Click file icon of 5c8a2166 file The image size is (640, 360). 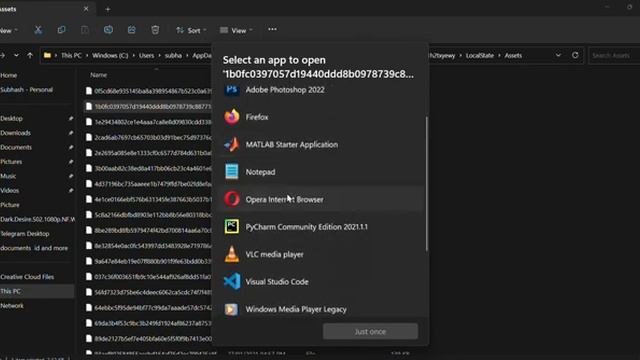click(89, 215)
